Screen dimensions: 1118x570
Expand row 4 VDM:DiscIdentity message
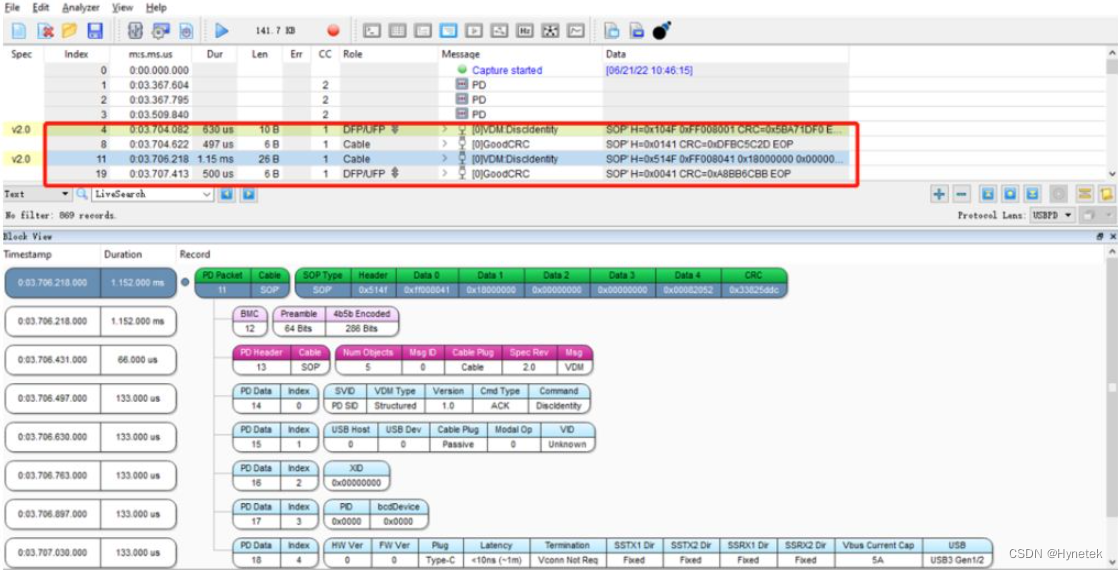446,130
